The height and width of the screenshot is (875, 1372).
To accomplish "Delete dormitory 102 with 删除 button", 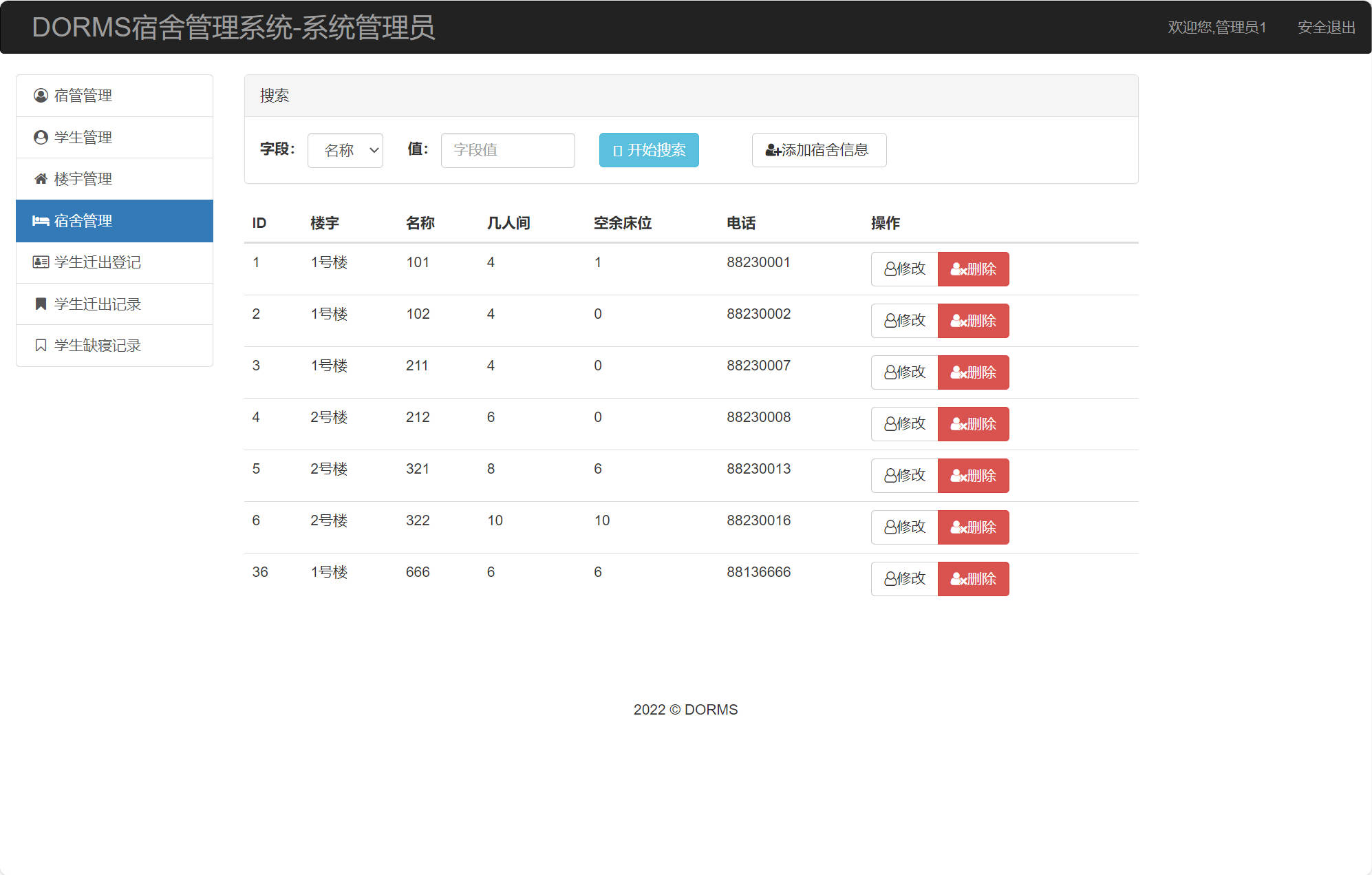I will click(973, 321).
